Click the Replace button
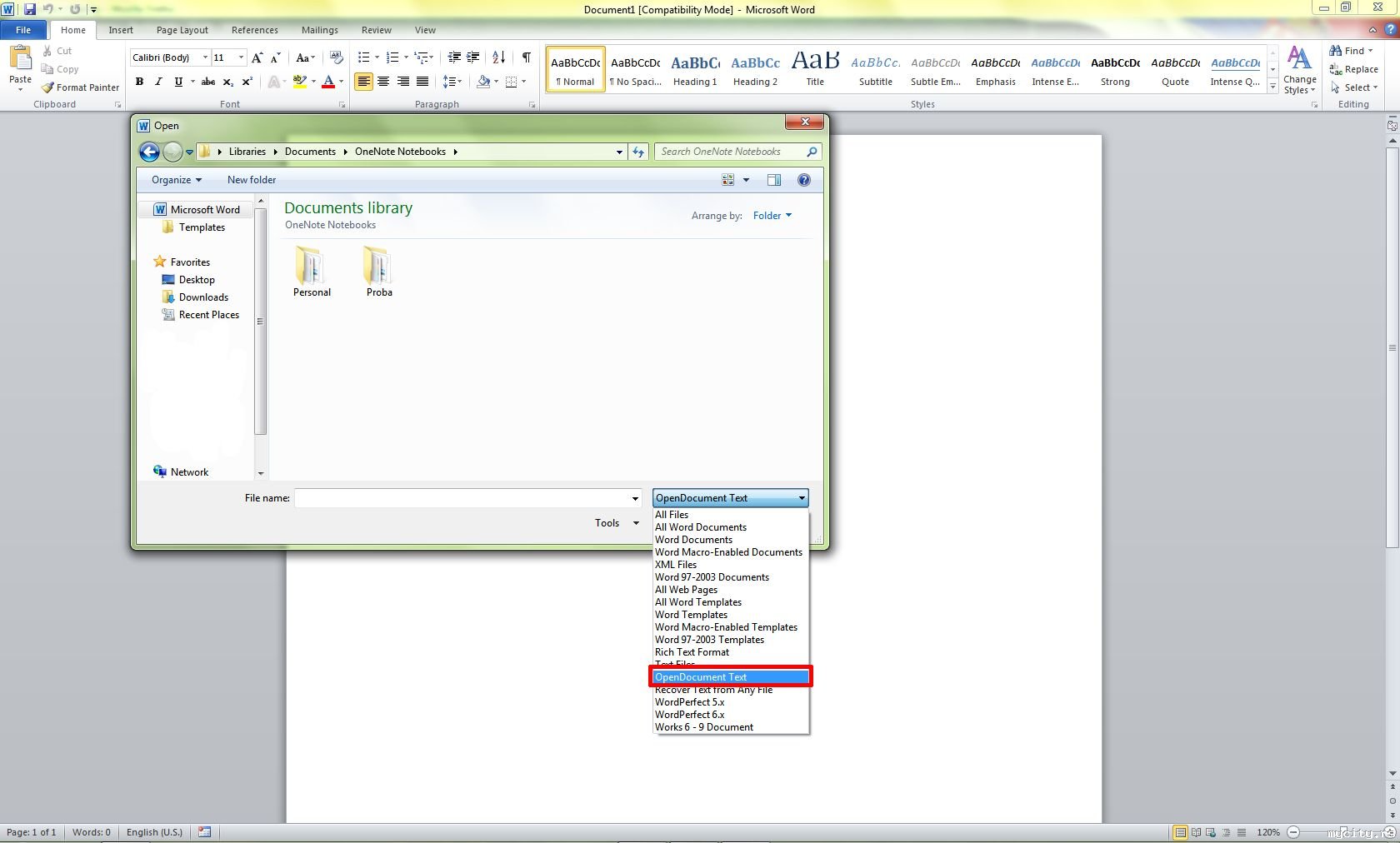Image resolution: width=1400 pixels, height=843 pixels. pyautogui.click(x=1354, y=69)
